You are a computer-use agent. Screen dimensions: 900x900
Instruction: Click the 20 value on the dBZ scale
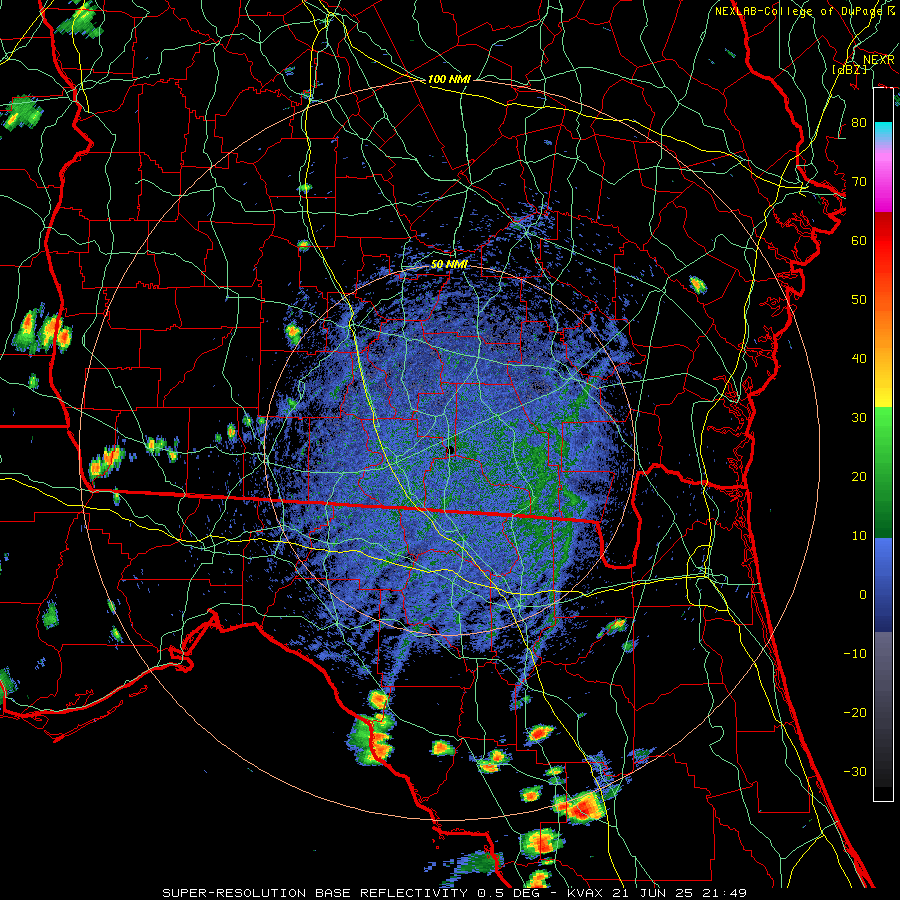point(859,477)
